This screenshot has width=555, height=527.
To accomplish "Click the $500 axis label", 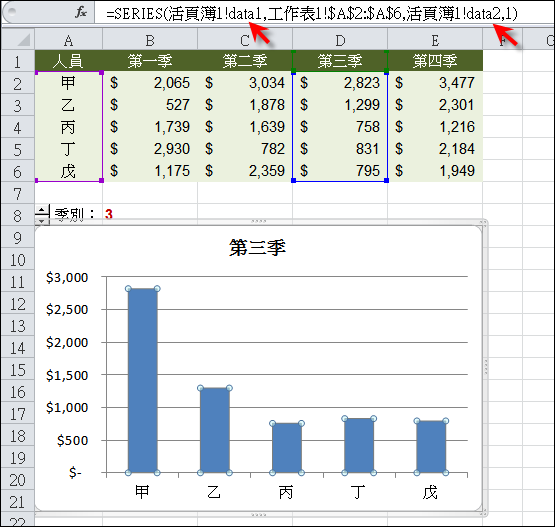I will click(x=73, y=440).
